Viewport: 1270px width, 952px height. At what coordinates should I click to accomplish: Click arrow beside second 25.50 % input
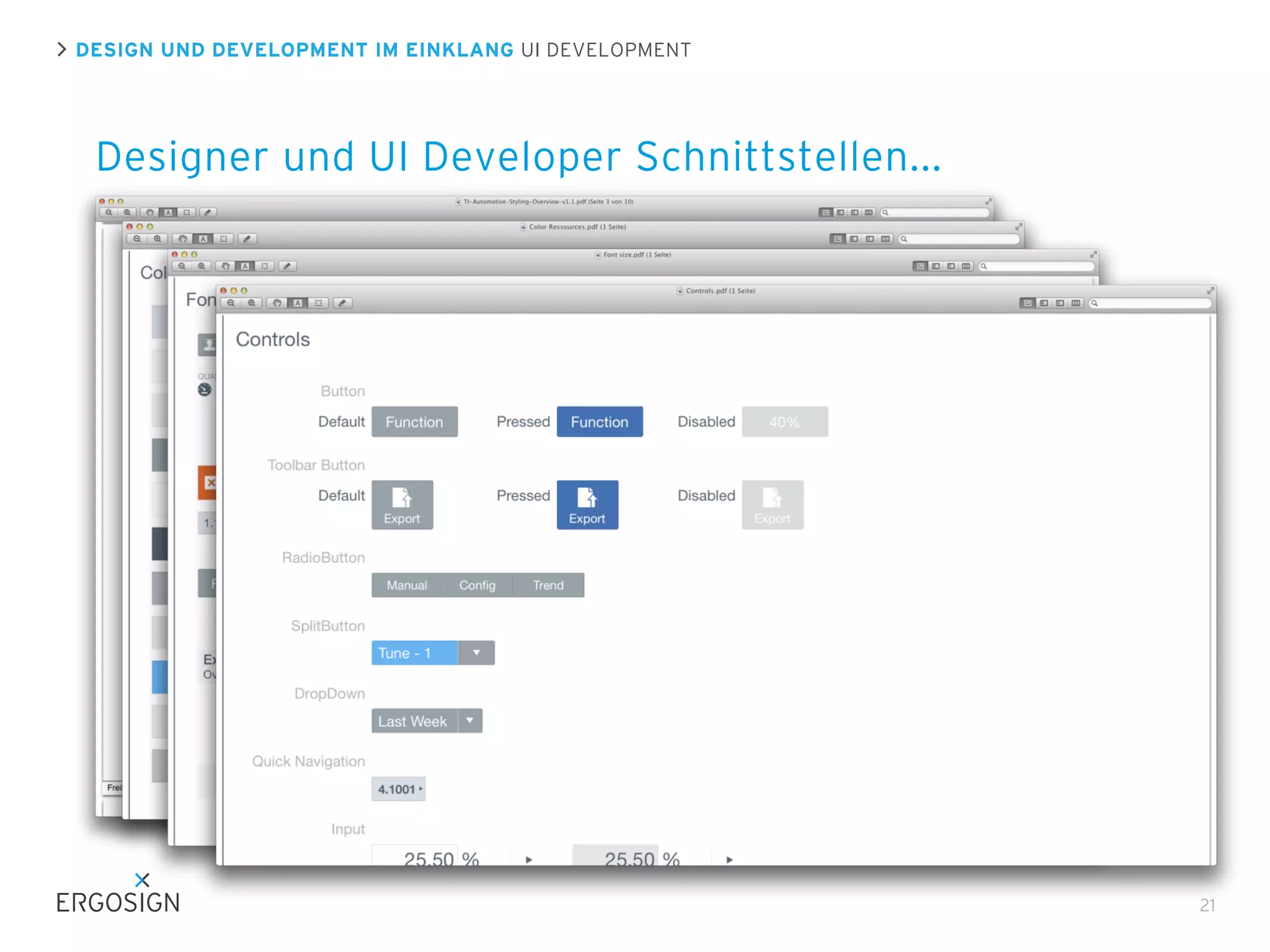(729, 860)
